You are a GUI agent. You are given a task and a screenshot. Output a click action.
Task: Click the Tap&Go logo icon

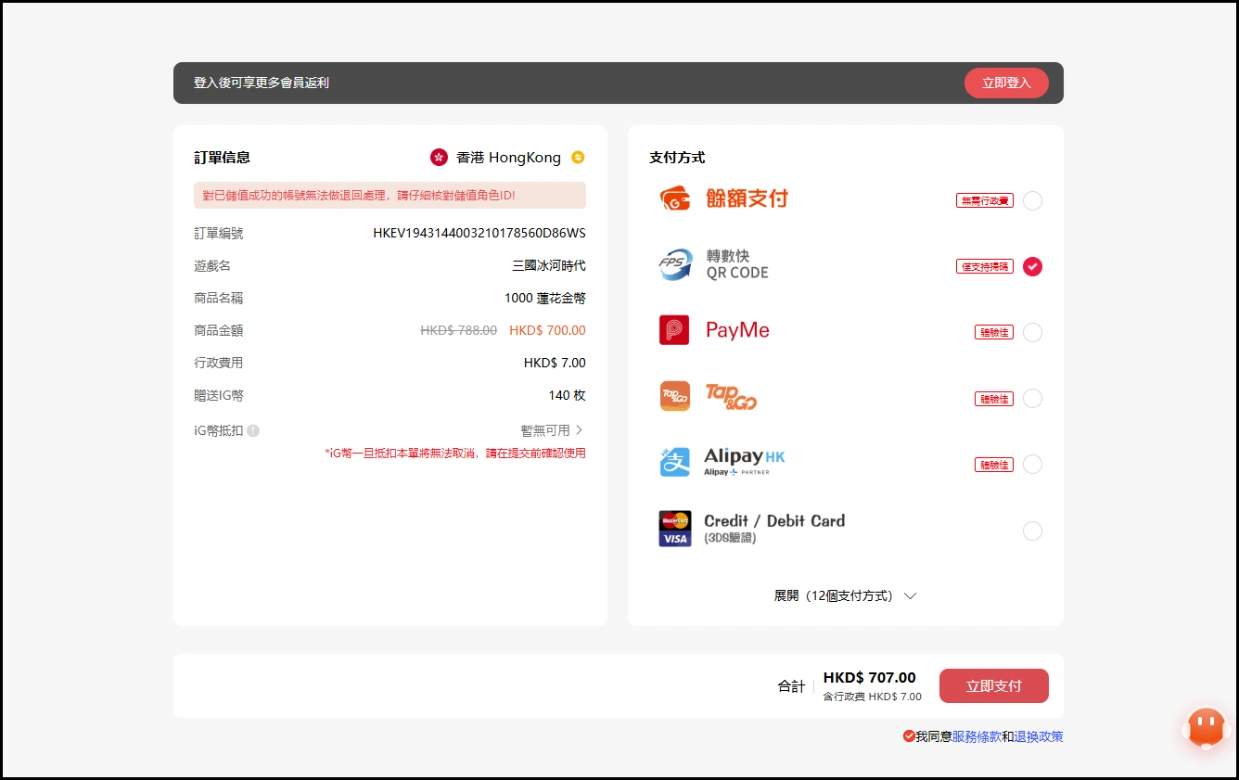pos(674,397)
